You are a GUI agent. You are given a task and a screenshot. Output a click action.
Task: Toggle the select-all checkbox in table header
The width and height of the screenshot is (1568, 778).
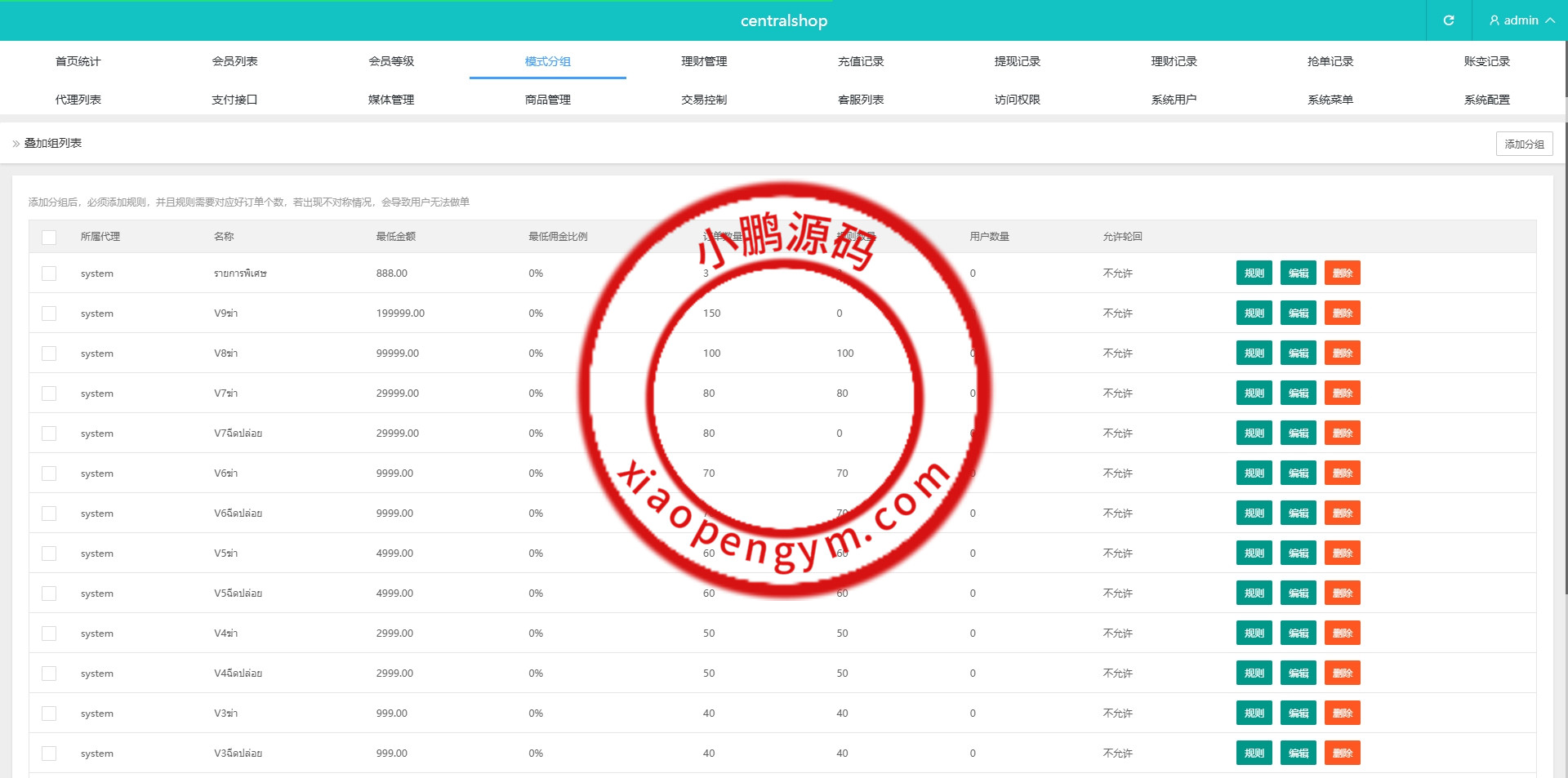[x=49, y=238]
